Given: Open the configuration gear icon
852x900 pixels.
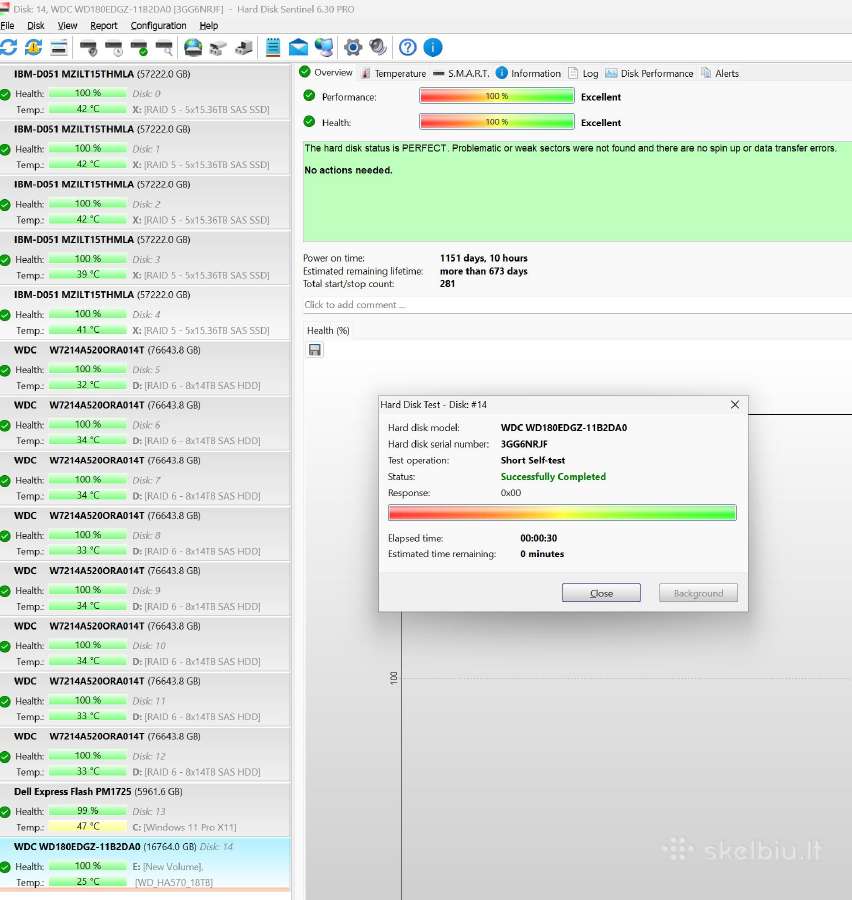Looking at the screenshot, I should tap(353, 47).
